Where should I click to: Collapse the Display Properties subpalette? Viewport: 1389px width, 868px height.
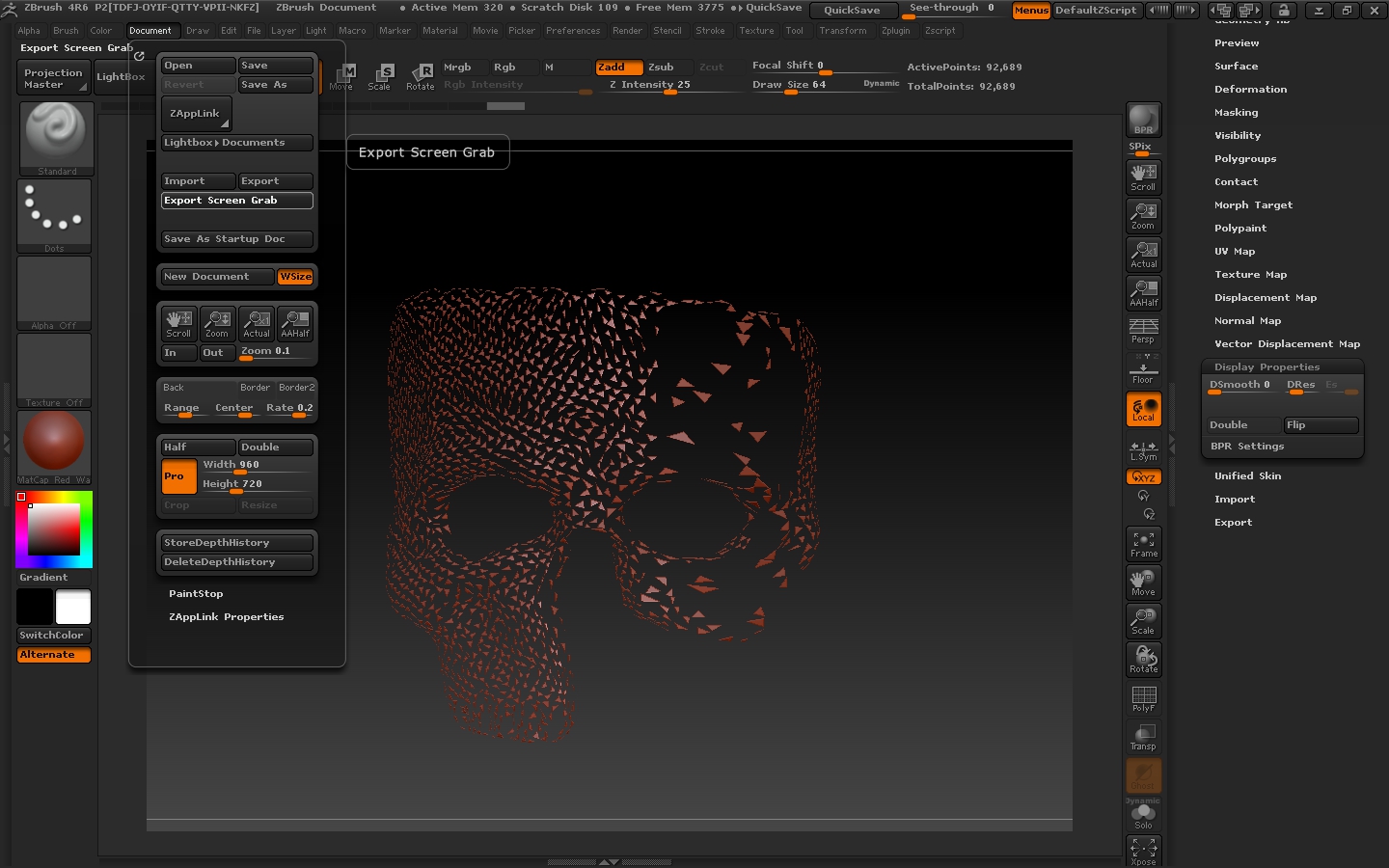[1266, 367]
